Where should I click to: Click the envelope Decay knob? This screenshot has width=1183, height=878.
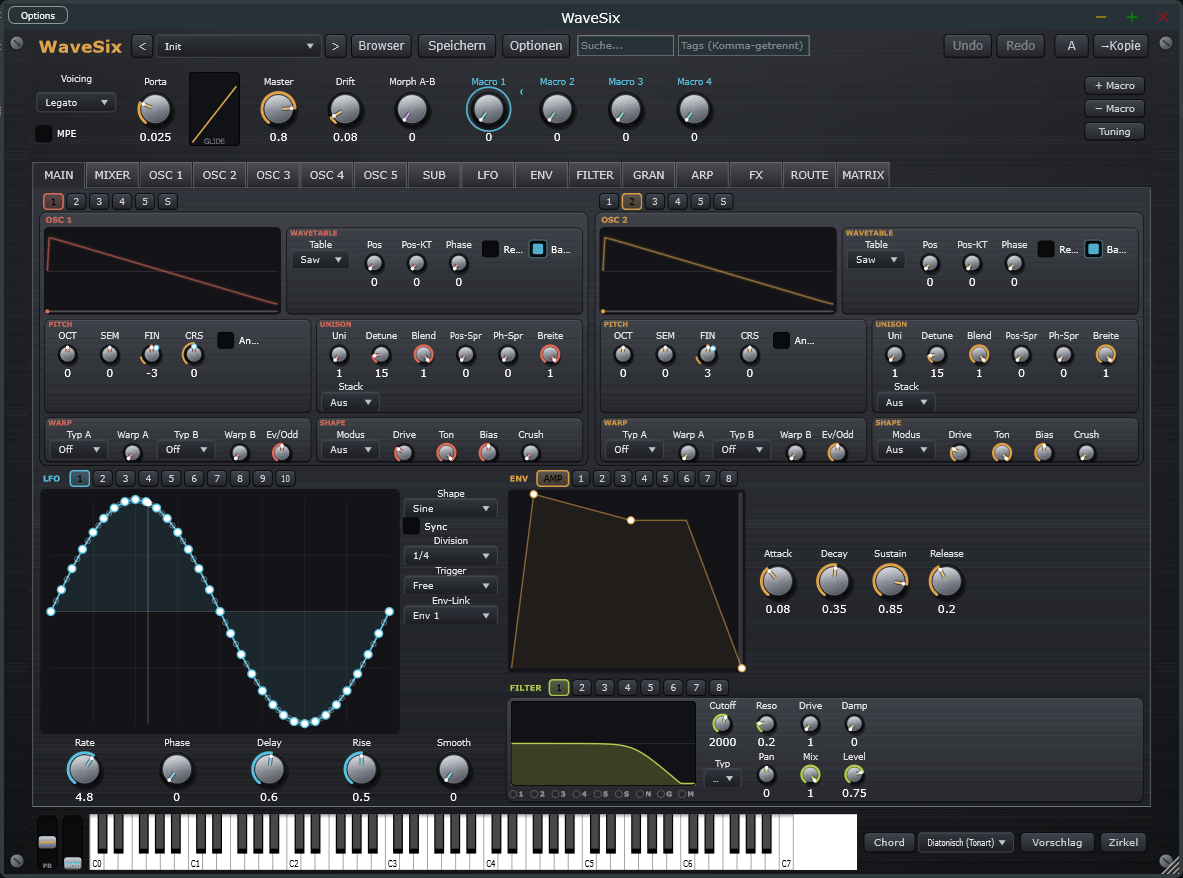click(834, 582)
